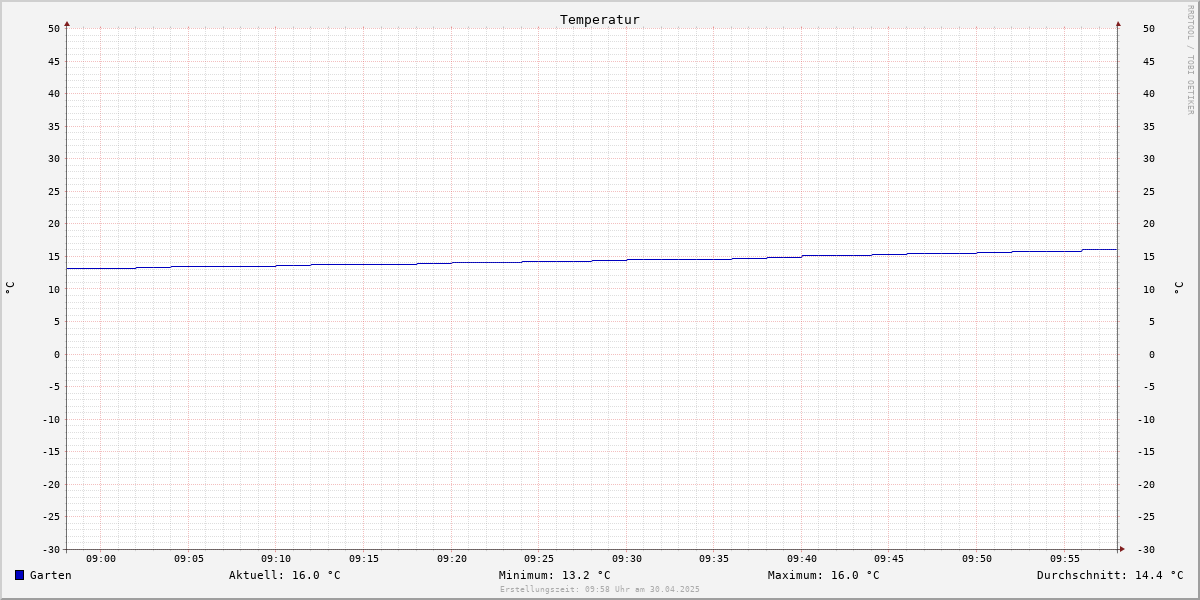Viewport: 1200px width, 600px height.
Task: Click the right axis 20 label
Action: click(1149, 223)
